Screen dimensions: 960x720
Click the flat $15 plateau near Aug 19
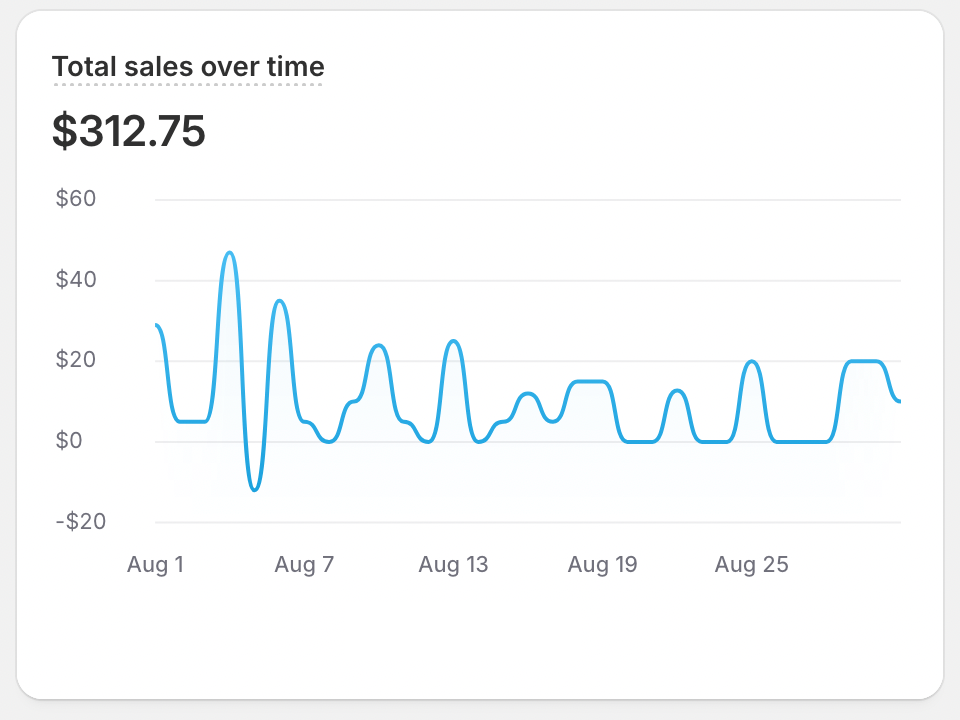(590, 381)
